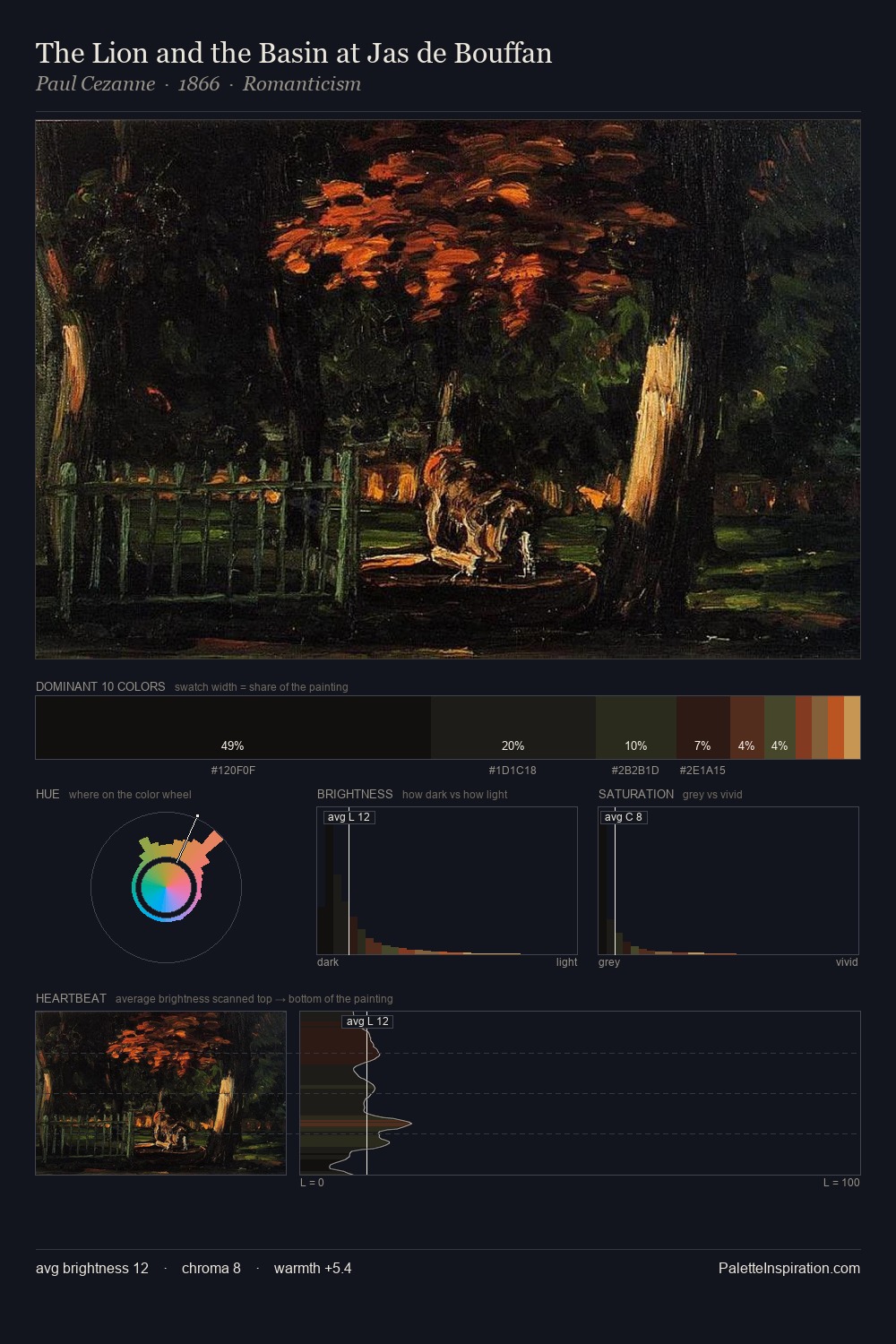The width and height of the screenshot is (896, 1344).
Task: Click 'how dark vs how light' caption
Action: pos(455,795)
